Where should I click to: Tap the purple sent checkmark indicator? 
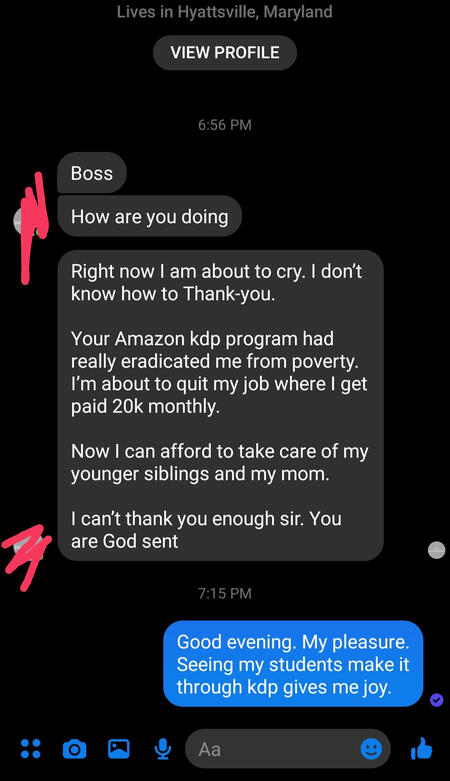point(437,700)
